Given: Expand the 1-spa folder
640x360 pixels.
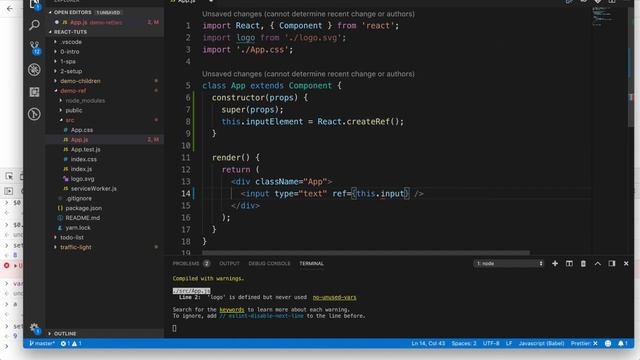Looking at the screenshot, I should tap(68, 61).
